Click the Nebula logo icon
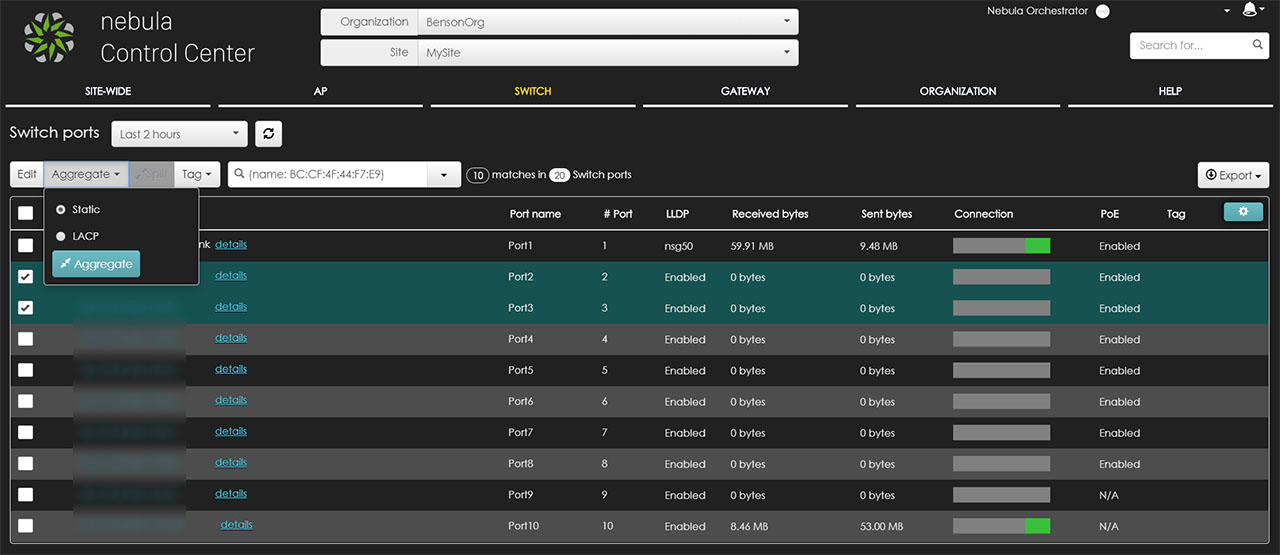Screen dimensions: 1280x555 [x=49, y=38]
